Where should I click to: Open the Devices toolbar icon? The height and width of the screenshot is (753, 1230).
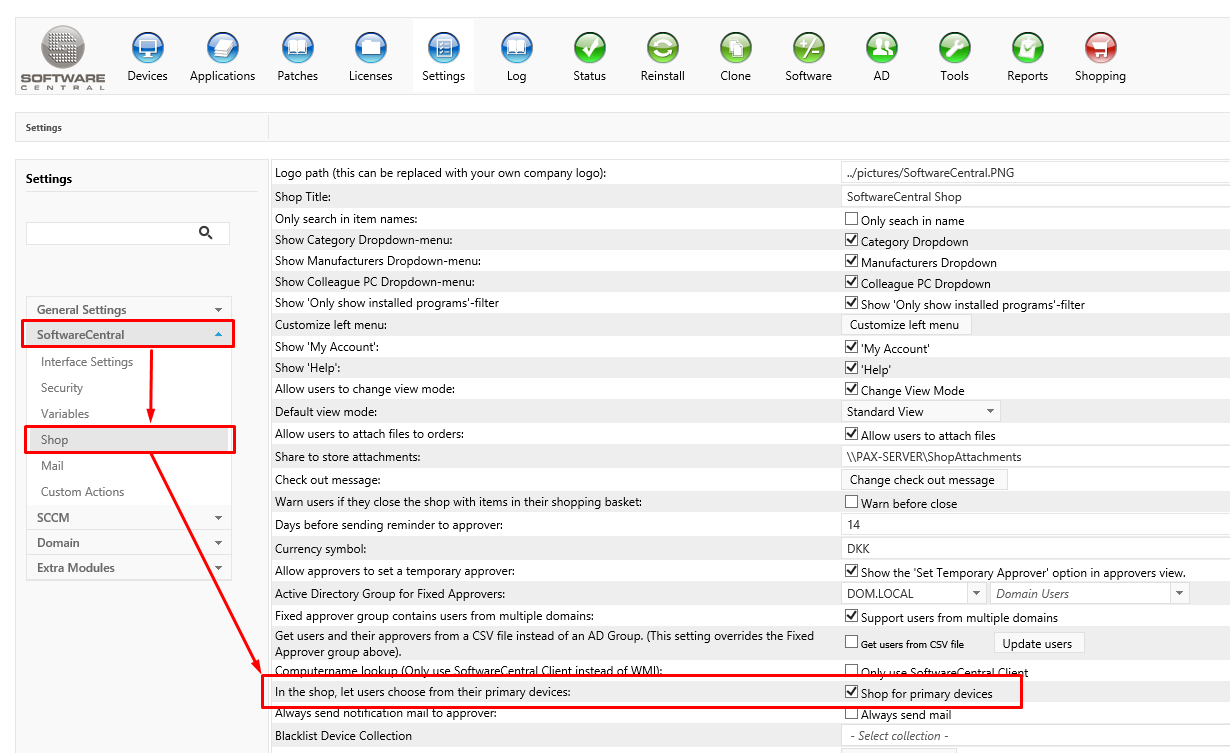pos(147,48)
